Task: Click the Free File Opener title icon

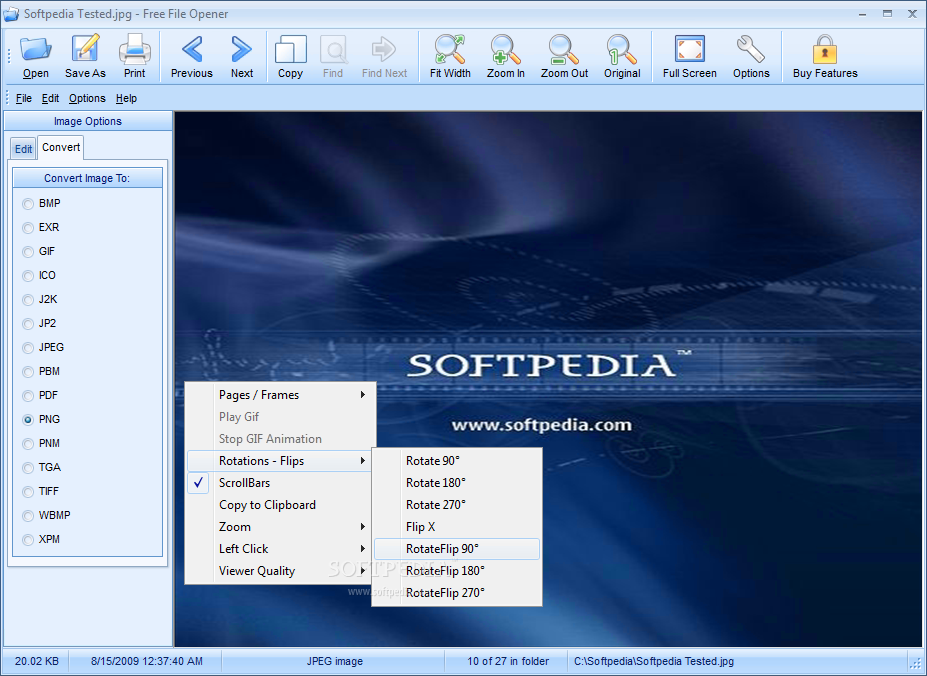Action: pyautogui.click(x=11, y=14)
